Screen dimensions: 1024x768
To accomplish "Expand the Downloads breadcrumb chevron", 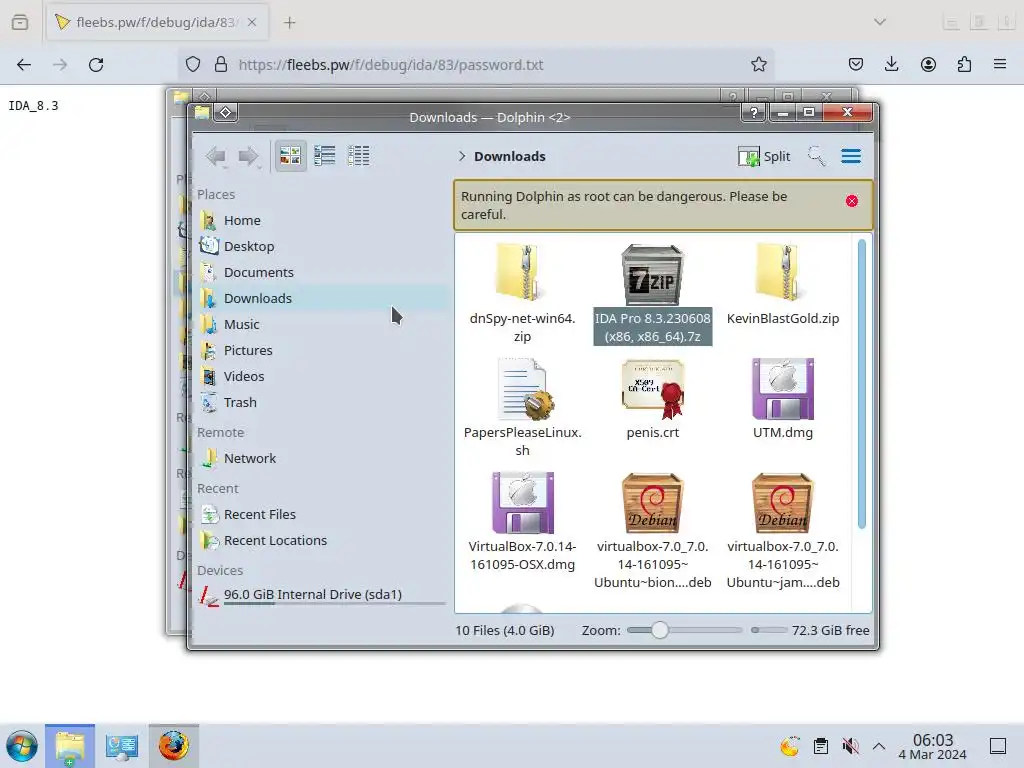I will (462, 156).
